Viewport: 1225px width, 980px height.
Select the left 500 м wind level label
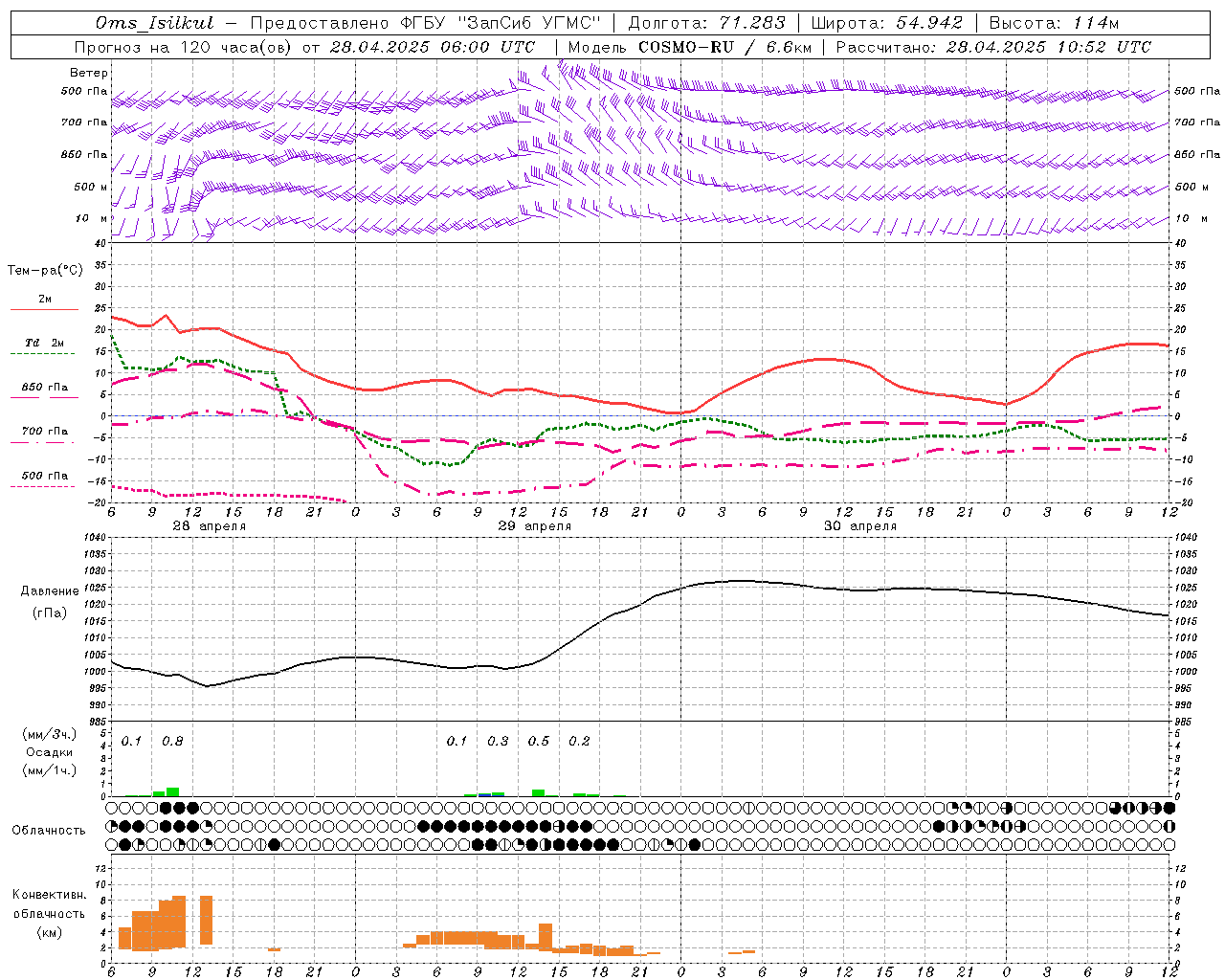[x=91, y=187]
